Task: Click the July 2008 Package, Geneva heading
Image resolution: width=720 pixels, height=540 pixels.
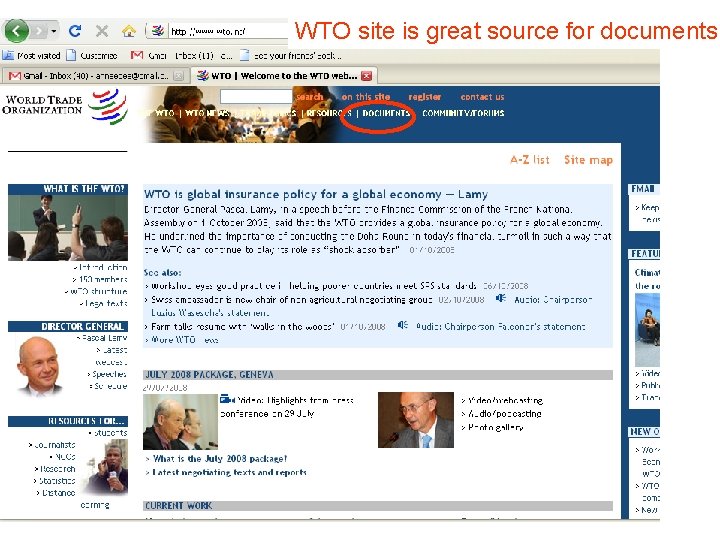Action: coord(210,375)
